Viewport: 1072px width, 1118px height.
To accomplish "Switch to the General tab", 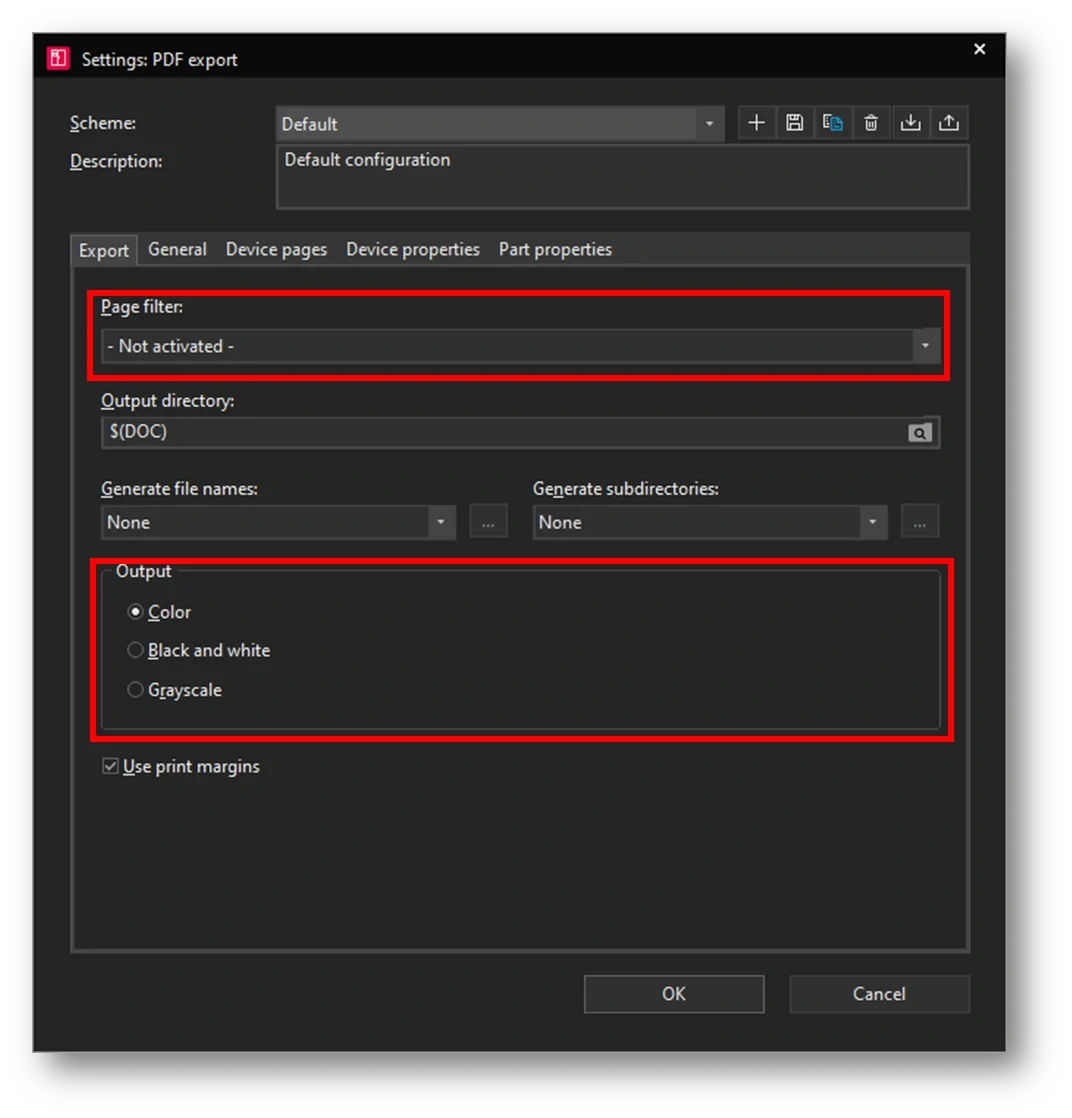I will point(177,250).
